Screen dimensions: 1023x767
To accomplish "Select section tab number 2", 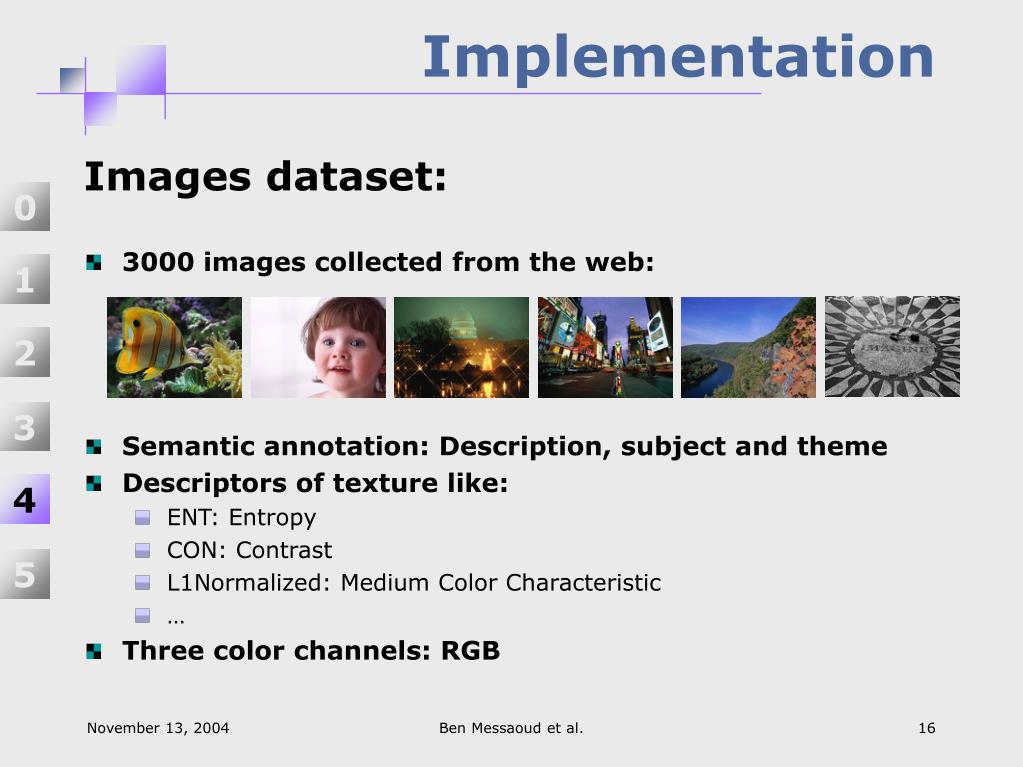I will (24, 353).
